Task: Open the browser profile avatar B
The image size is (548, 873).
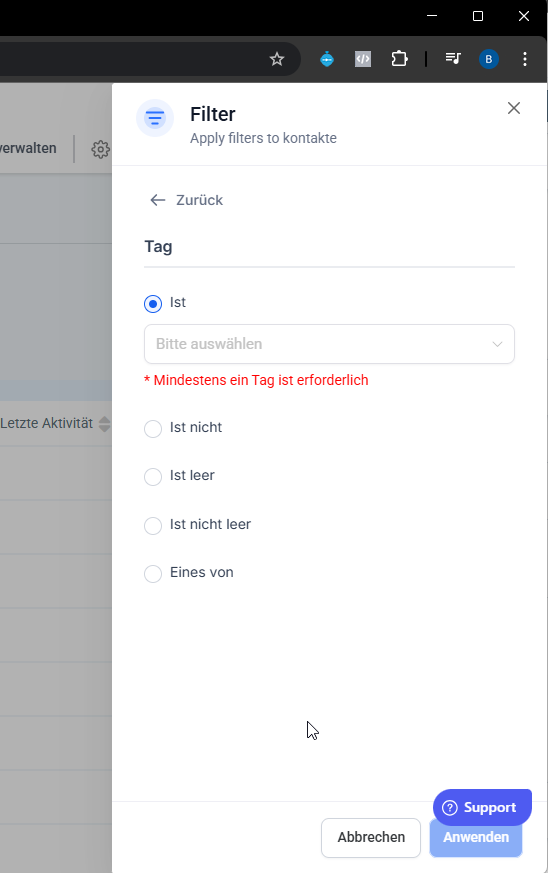Action: 489,59
